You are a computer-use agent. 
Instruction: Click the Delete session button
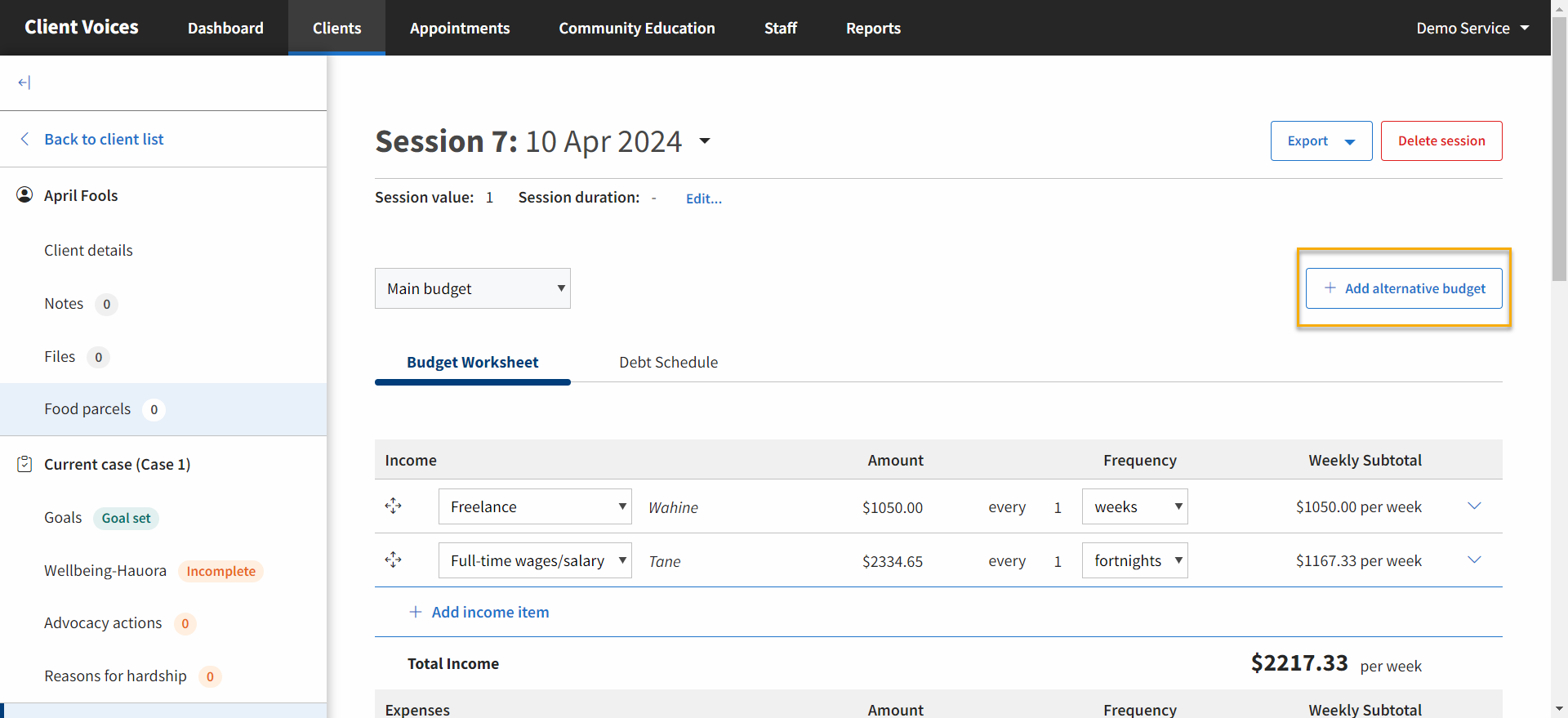point(1441,140)
